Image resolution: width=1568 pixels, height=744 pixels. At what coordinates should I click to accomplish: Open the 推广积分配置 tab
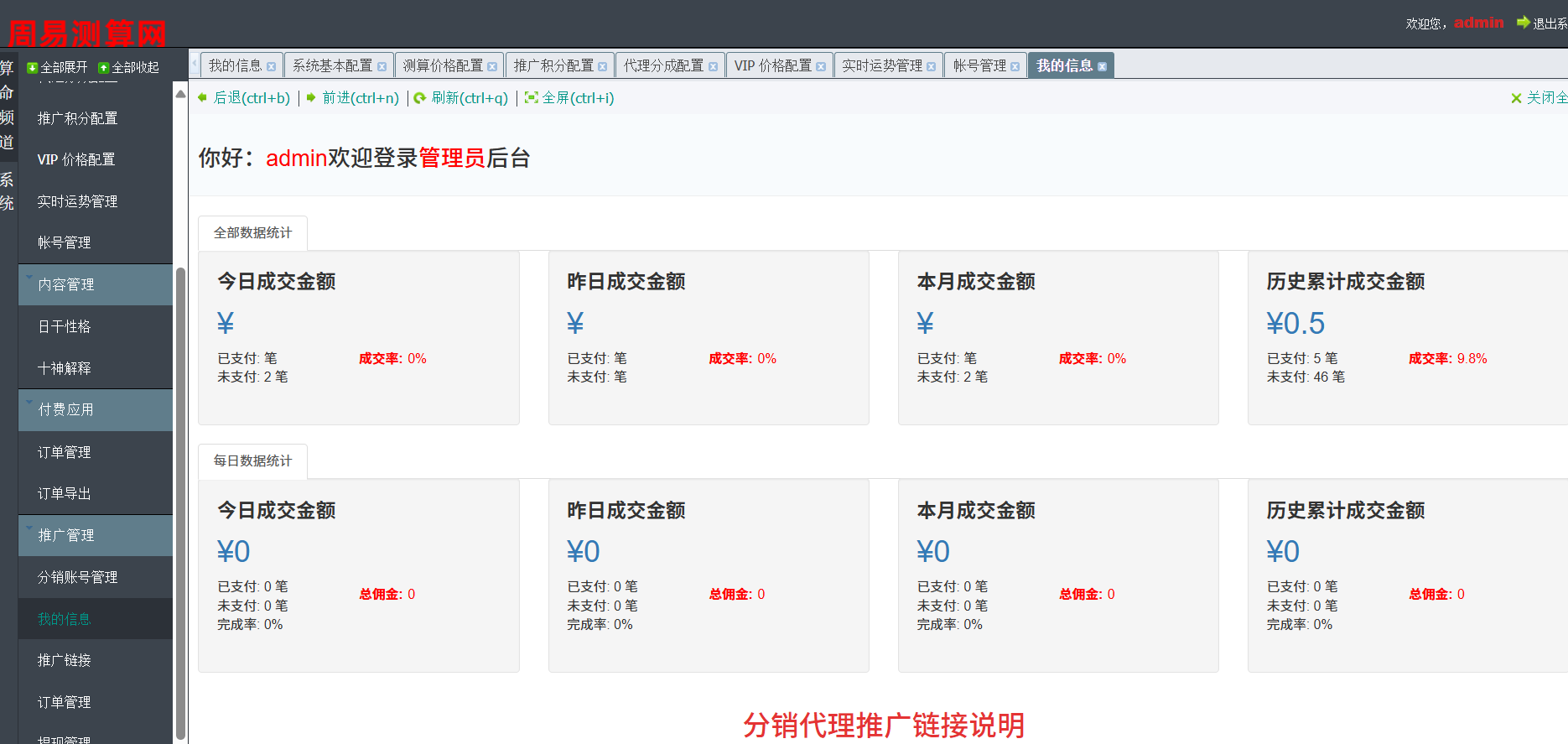coord(553,65)
